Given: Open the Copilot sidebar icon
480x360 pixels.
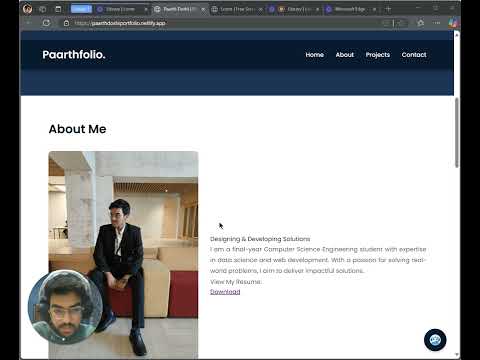Looking at the screenshot, I should [x=453, y=23].
